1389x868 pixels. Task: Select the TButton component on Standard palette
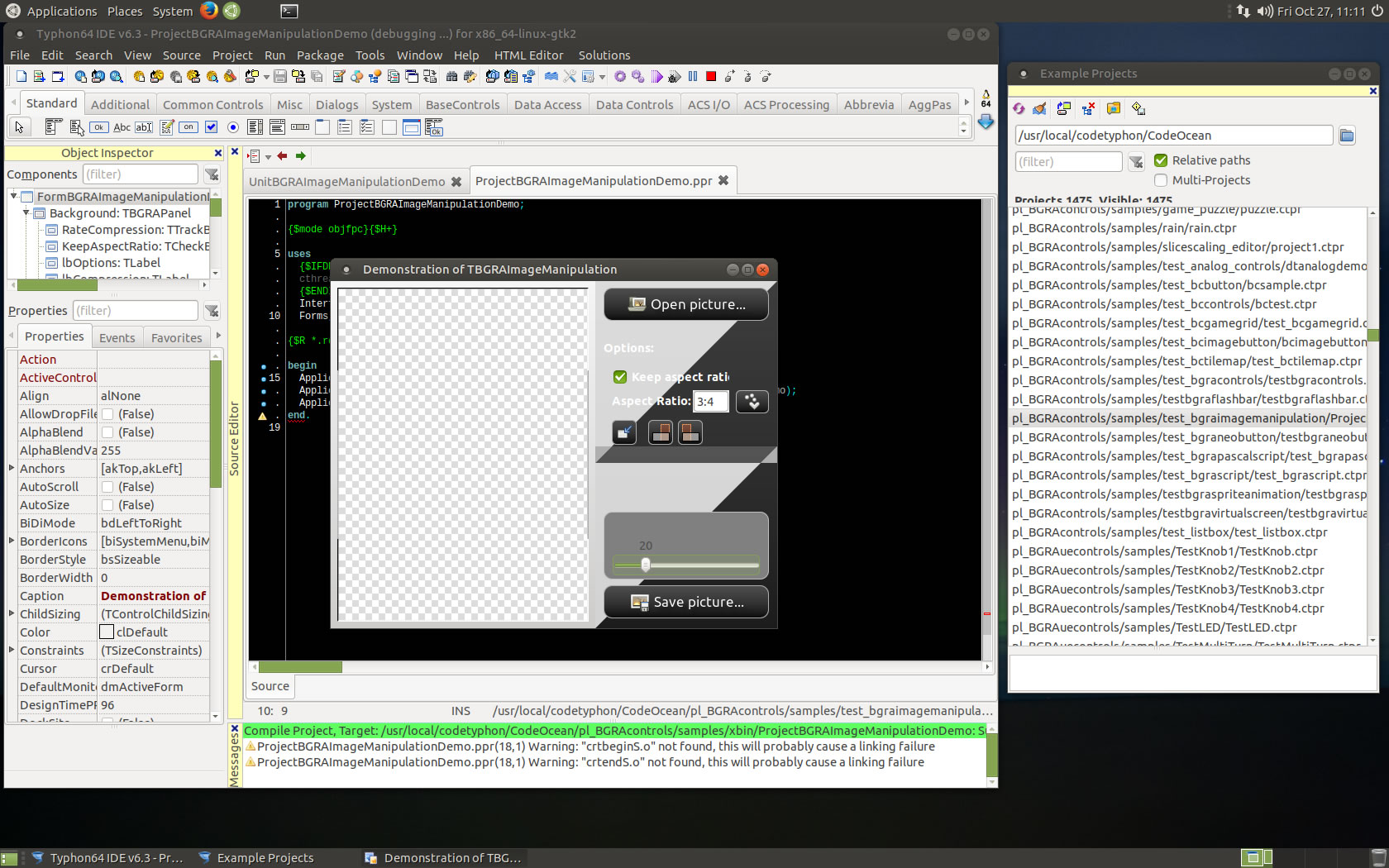click(x=99, y=127)
